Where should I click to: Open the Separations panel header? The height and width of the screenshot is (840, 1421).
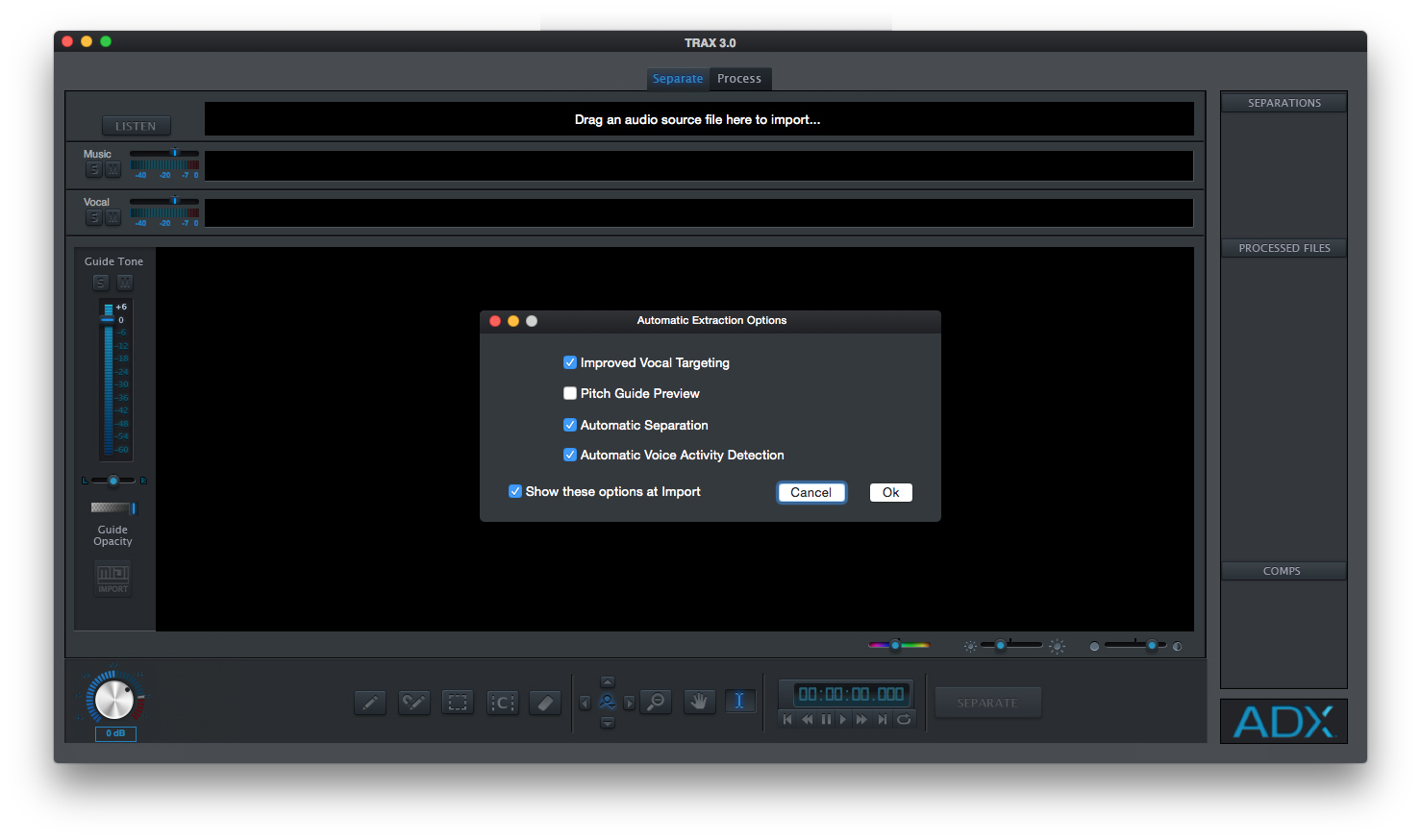pyautogui.click(x=1284, y=103)
